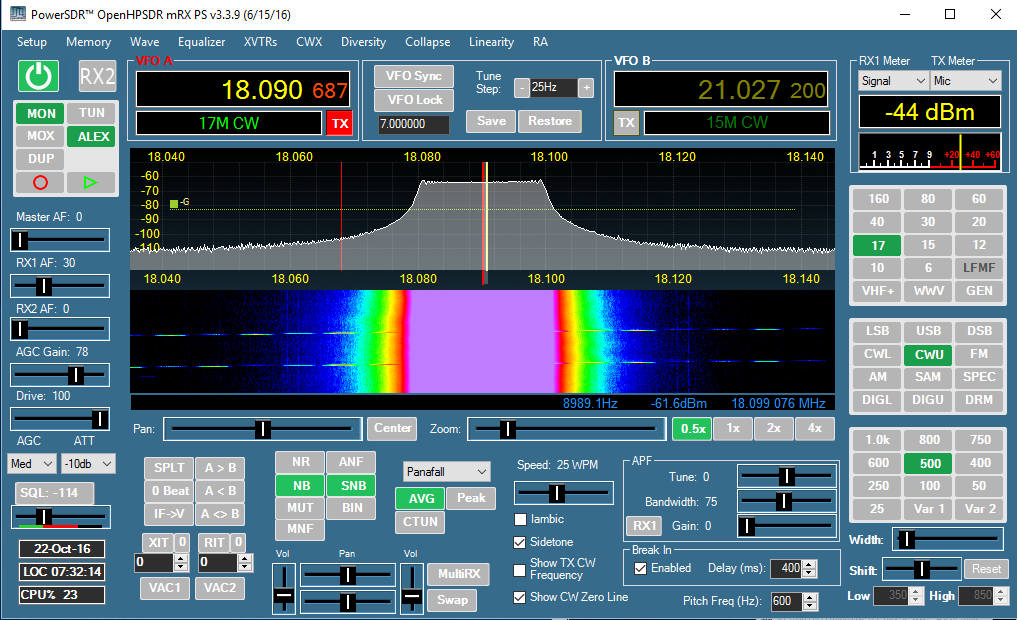Adjust the Zoom slider
This screenshot has width=1017, height=620.
pyautogui.click(x=508, y=429)
